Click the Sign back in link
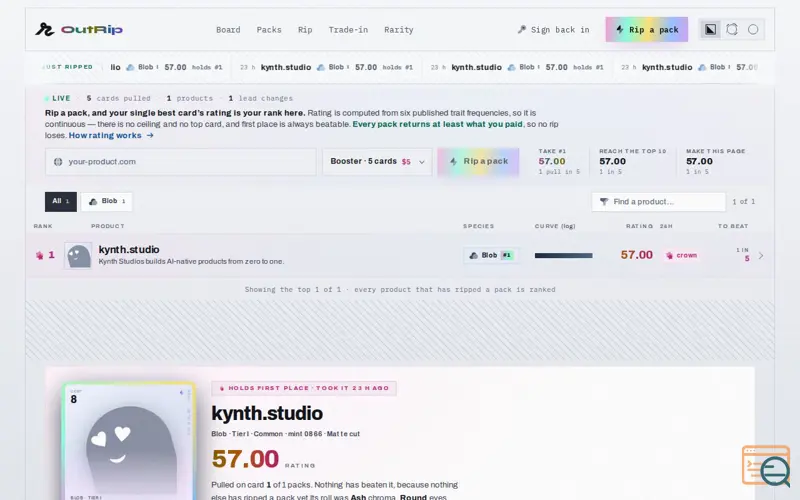Image resolution: width=800 pixels, height=500 pixels. (x=554, y=30)
